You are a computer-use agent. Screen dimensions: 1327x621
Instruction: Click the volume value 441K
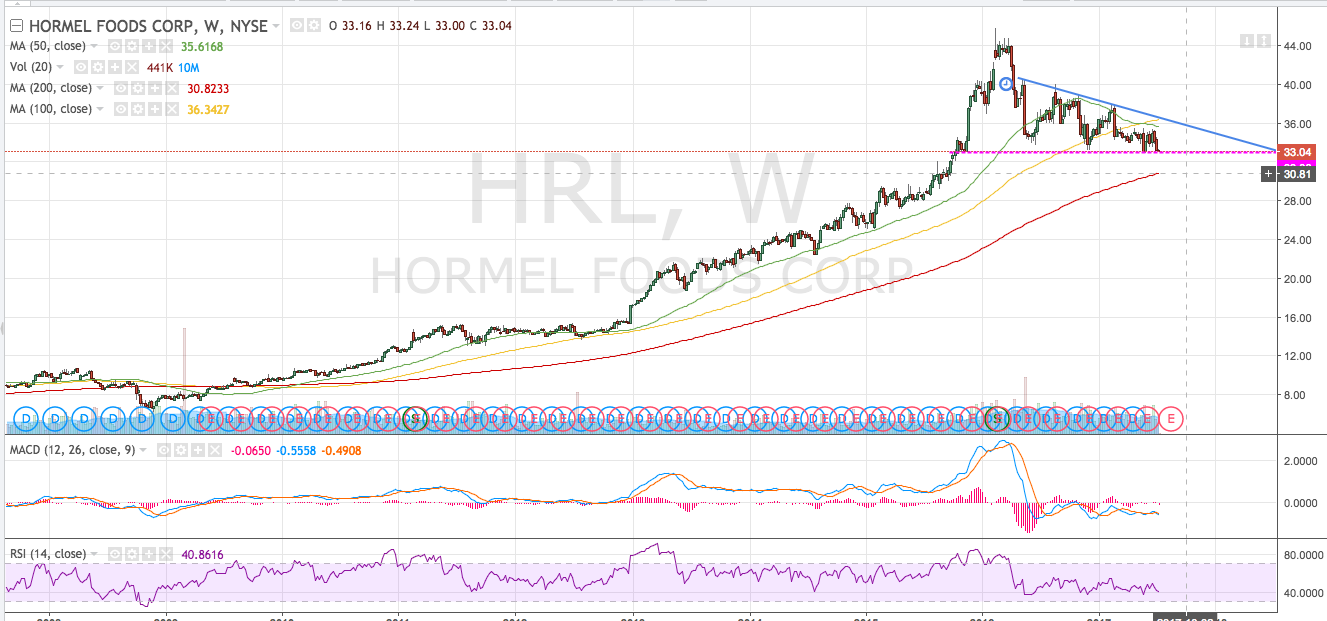[160, 67]
